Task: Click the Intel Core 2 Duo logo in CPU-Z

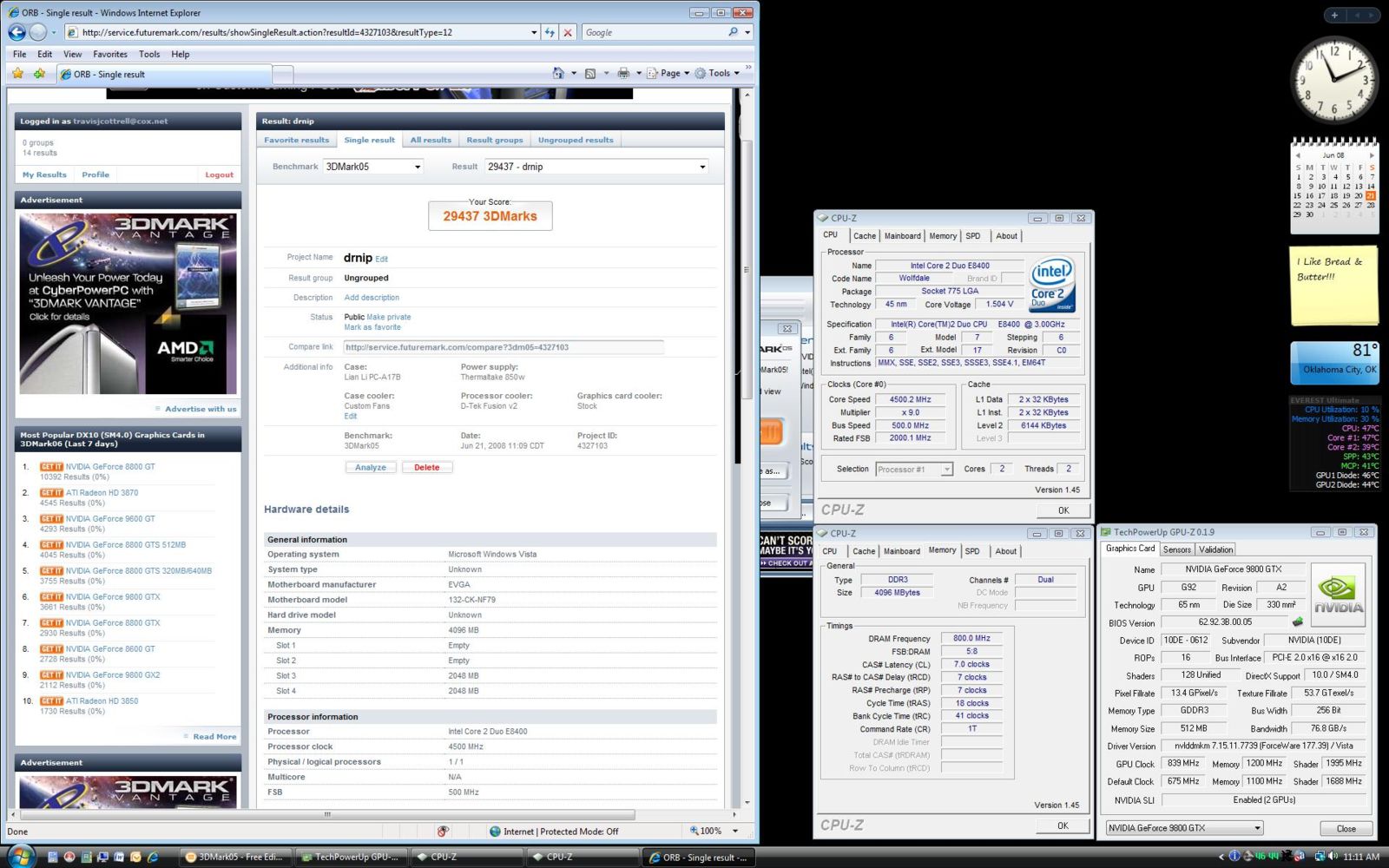Action: pos(1052,285)
